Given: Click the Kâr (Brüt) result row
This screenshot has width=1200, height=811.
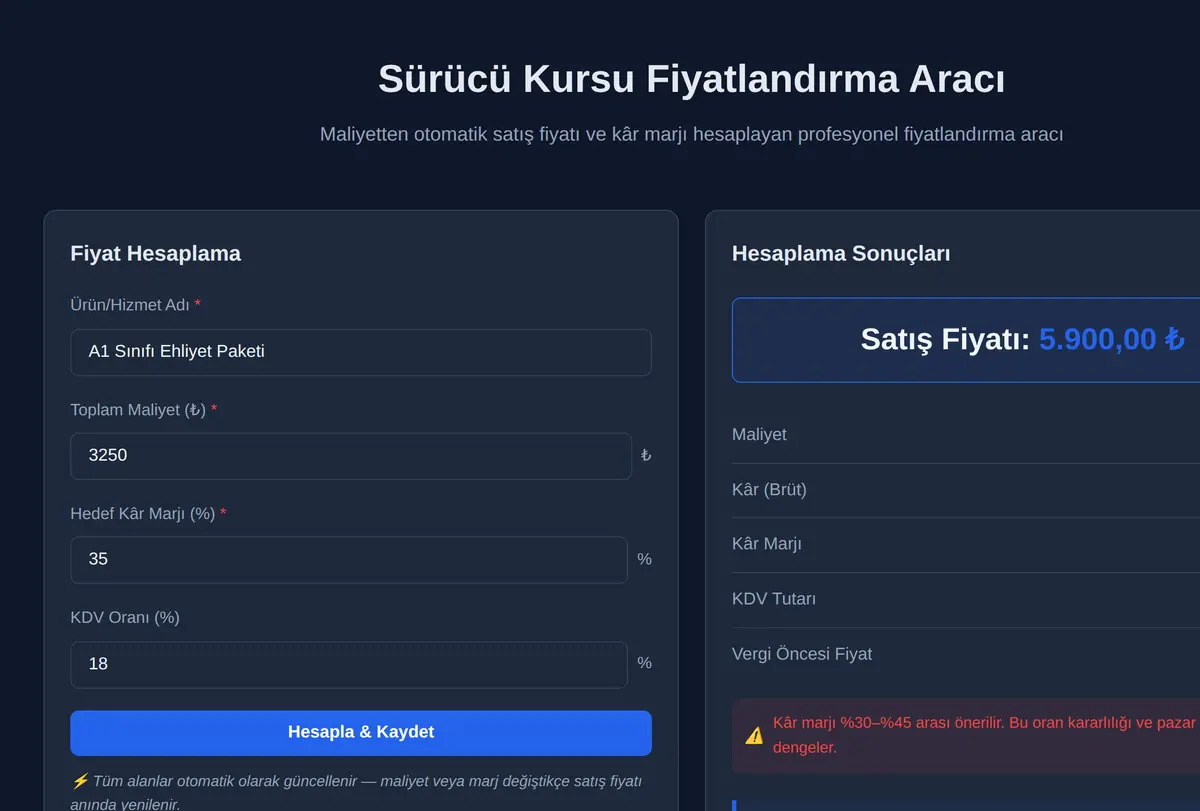Looking at the screenshot, I should [966, 490].
